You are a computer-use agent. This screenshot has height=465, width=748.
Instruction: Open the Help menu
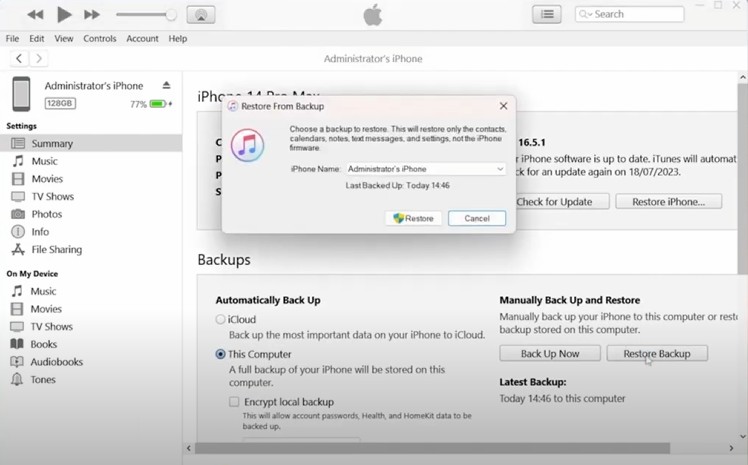coord(177,39)
